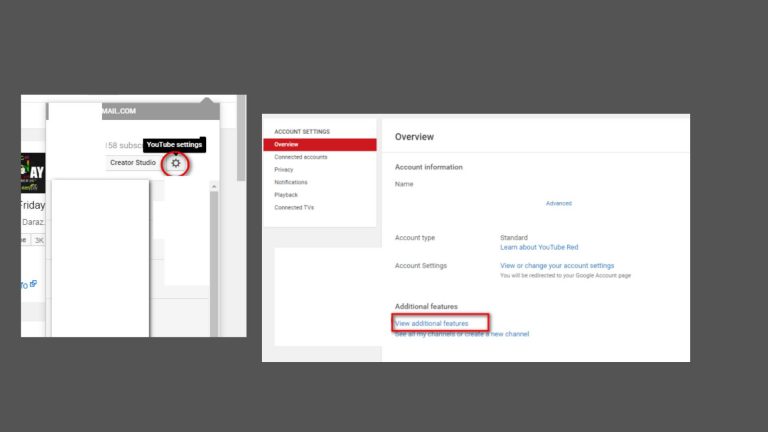Open Playback settings section
Screen dimensions: 768x432
[x=286, y=195]
